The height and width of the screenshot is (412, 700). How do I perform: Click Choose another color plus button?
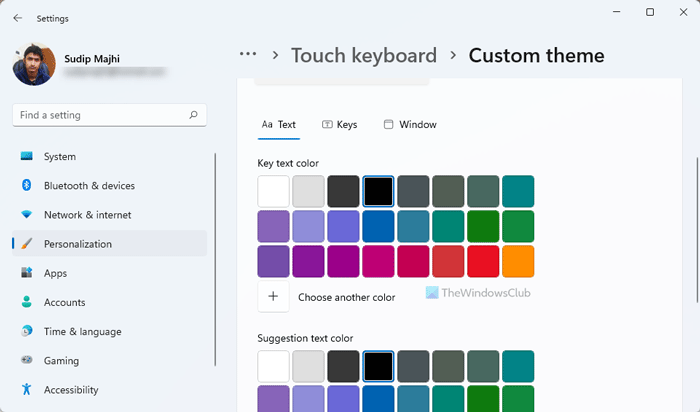[274, 297]
